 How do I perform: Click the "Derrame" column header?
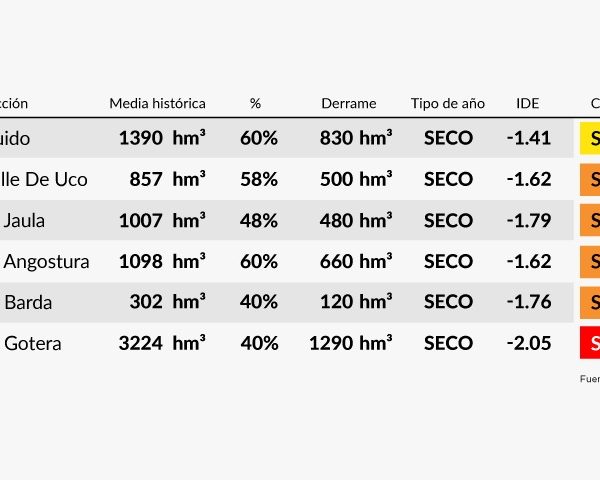(x=349, y=103)
